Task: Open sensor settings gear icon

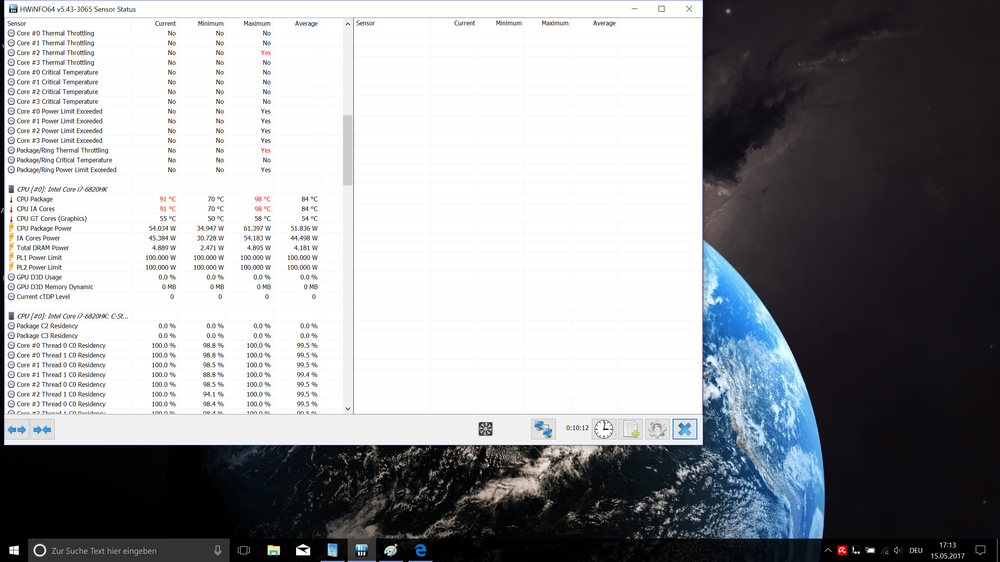Action: coord(657,429)
